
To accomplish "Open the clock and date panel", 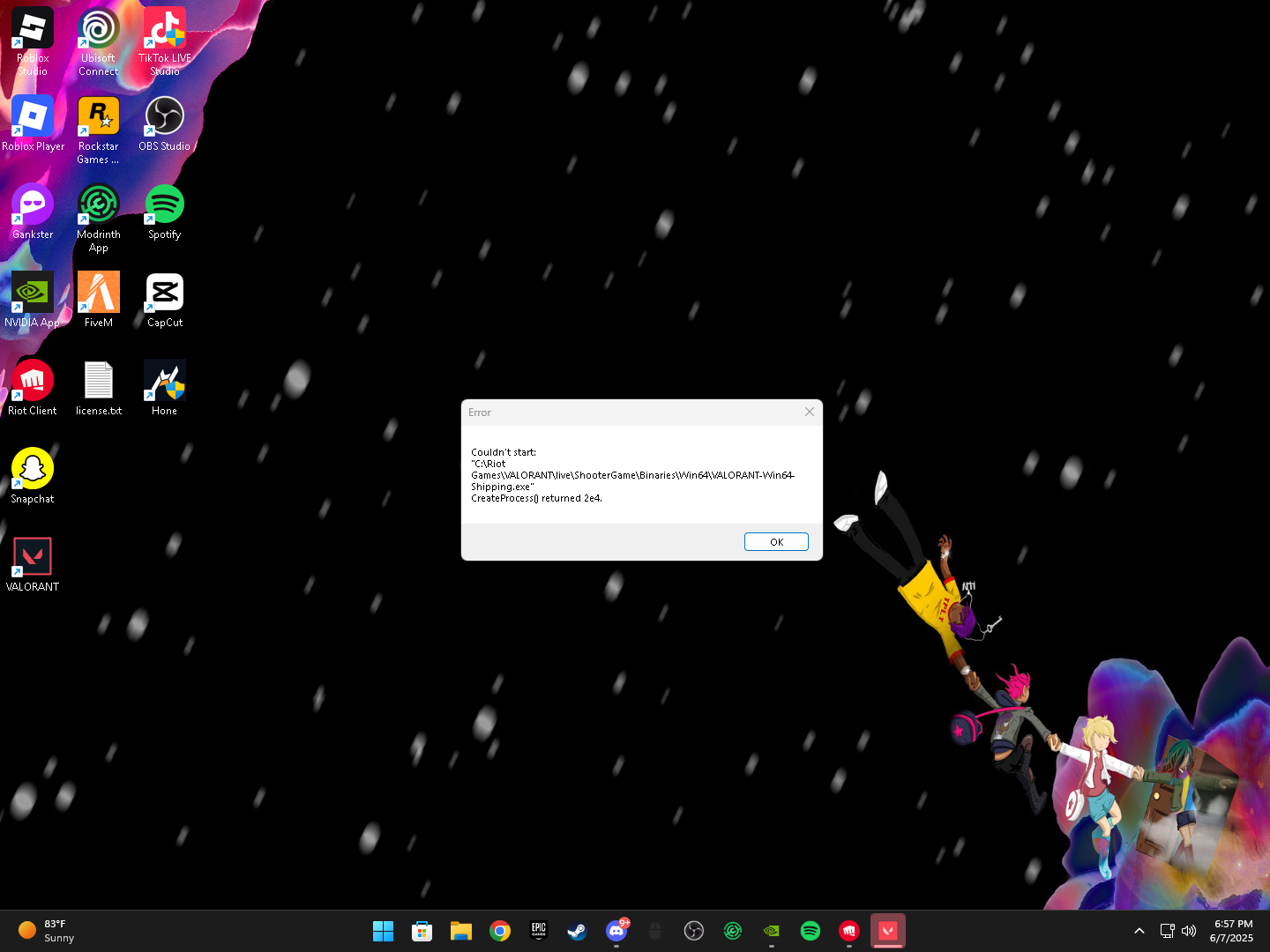I will pos(1232,931).
